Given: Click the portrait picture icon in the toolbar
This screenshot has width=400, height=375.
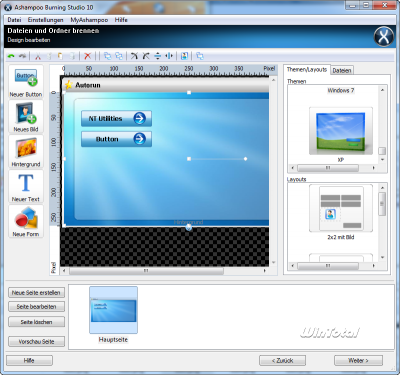Looking at the screenshot, I should coord(184,56).
